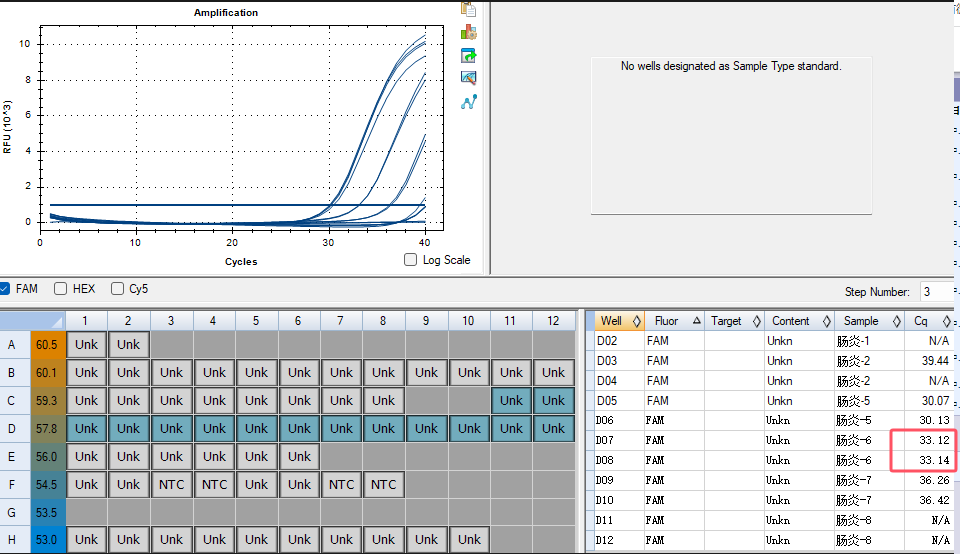Toggle the data point markers line icon
Viewport: 960px width, 554px height.
[468, 102]
